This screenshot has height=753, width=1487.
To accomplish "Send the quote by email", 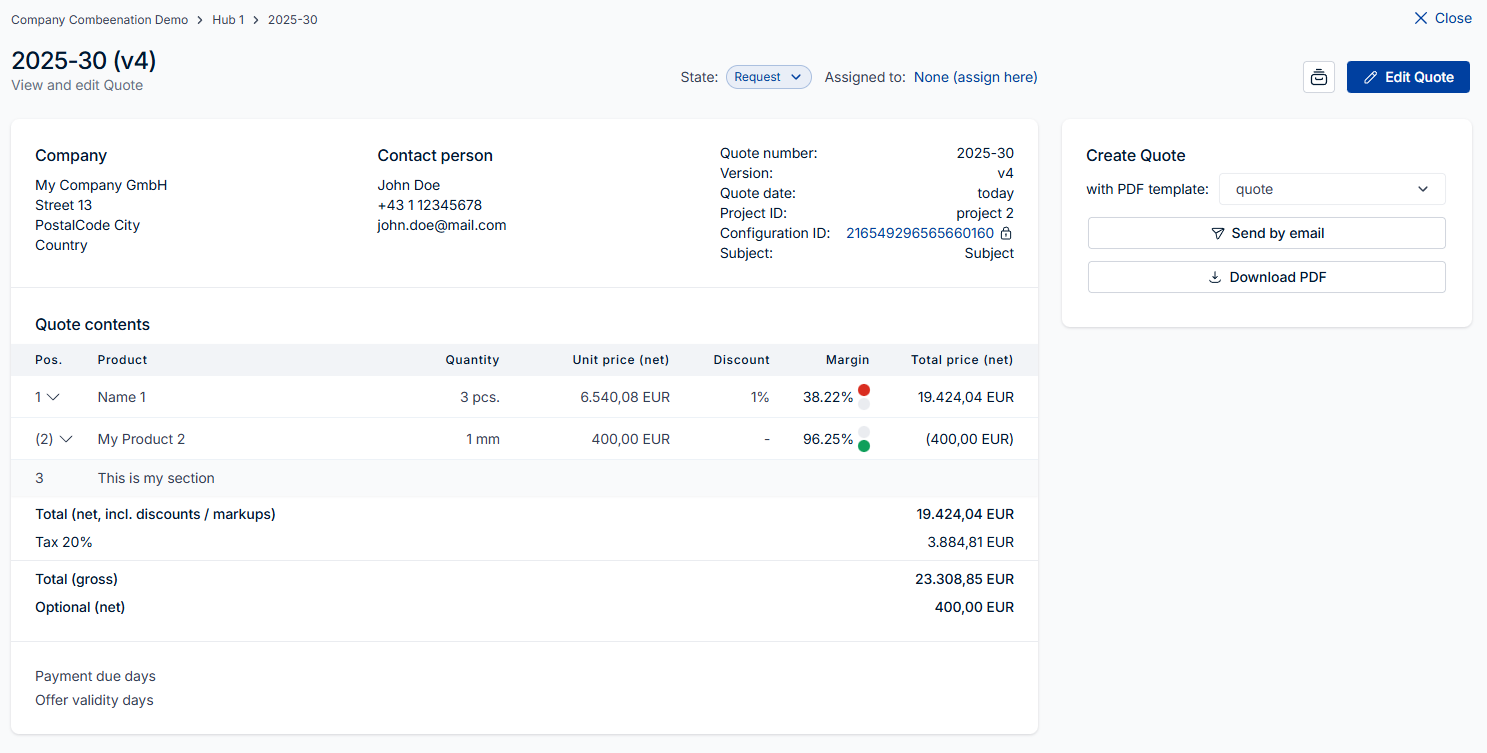I will [x=1266, y=233].
